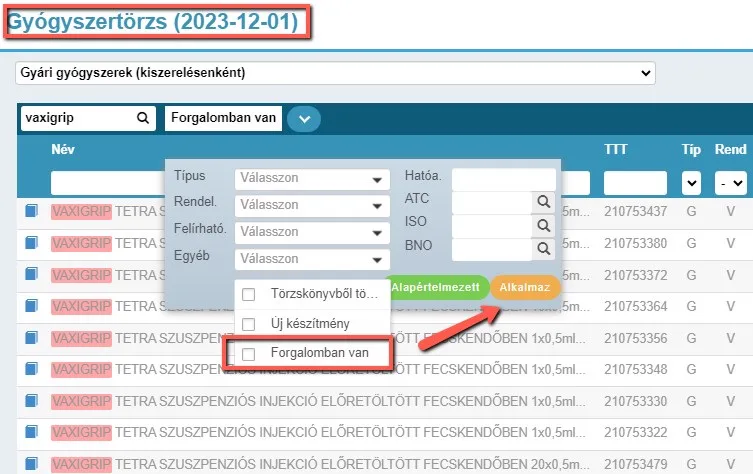
Task: Click the VAXIGRIP name in row 210753330
Action: click(x=82, y=401)
